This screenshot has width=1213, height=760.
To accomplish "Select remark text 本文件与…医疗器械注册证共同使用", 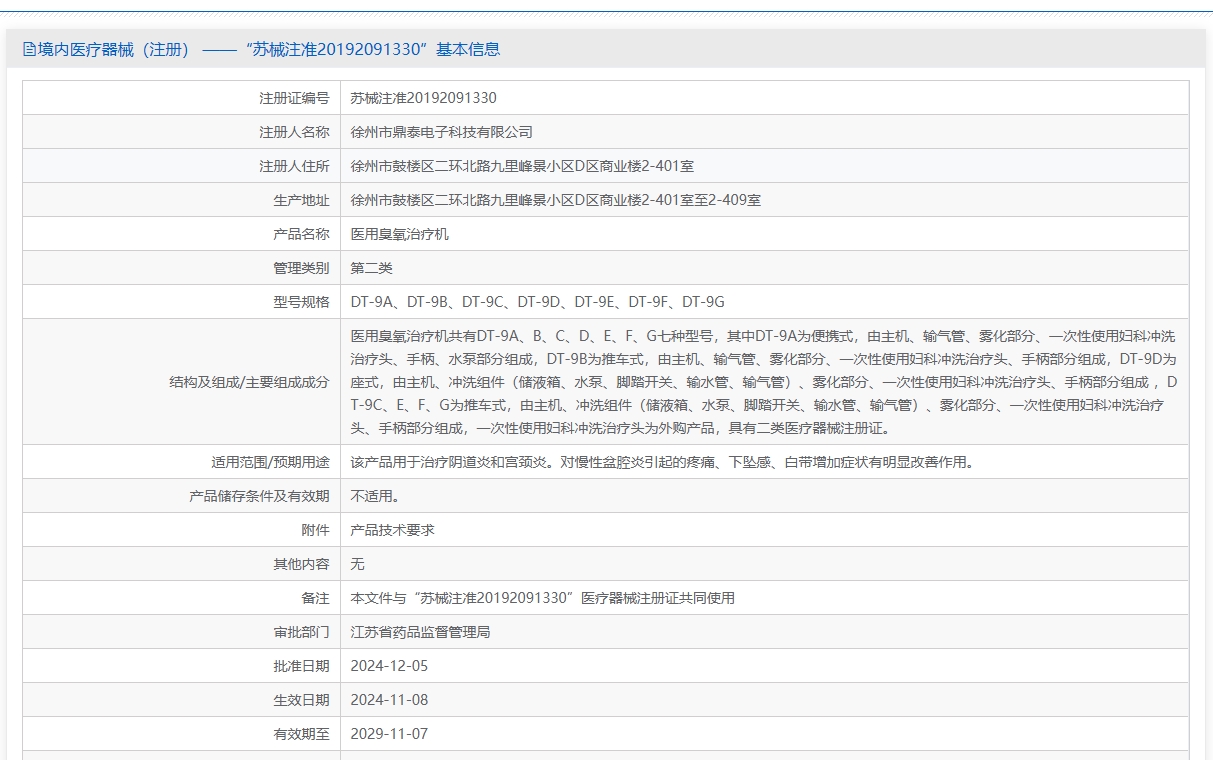I will 542,598.
